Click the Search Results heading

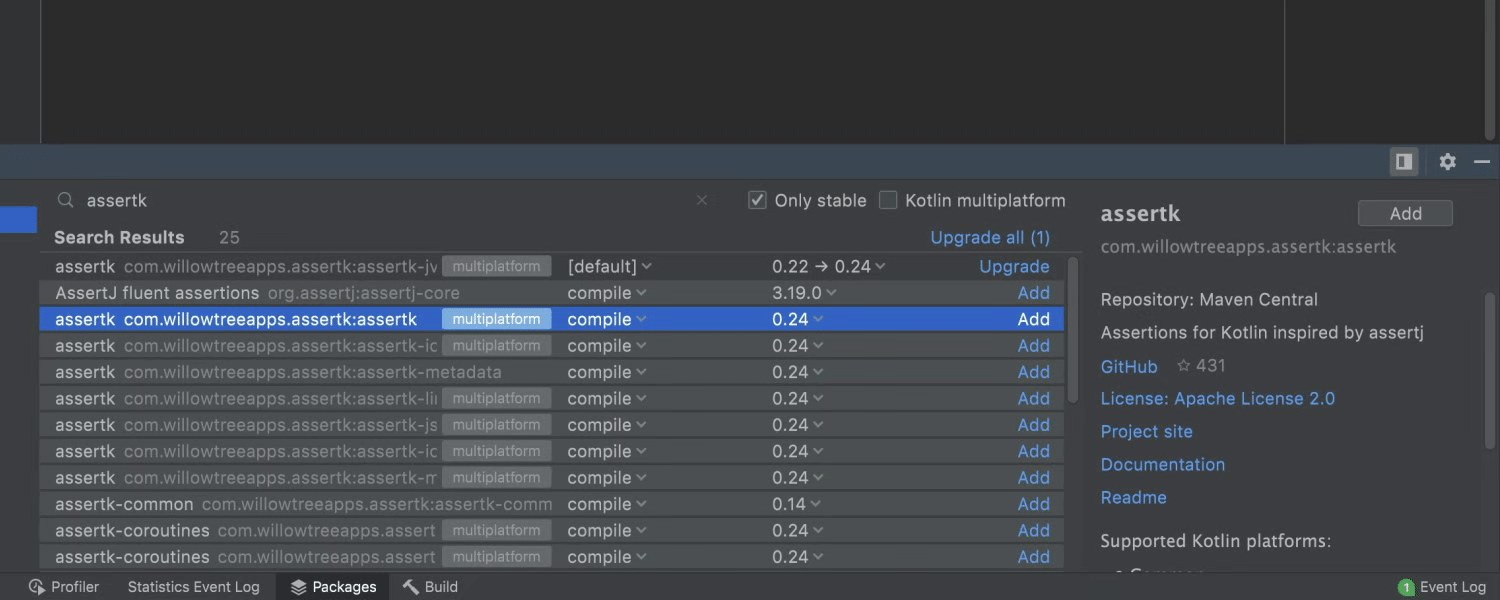(x=119, y=238)
